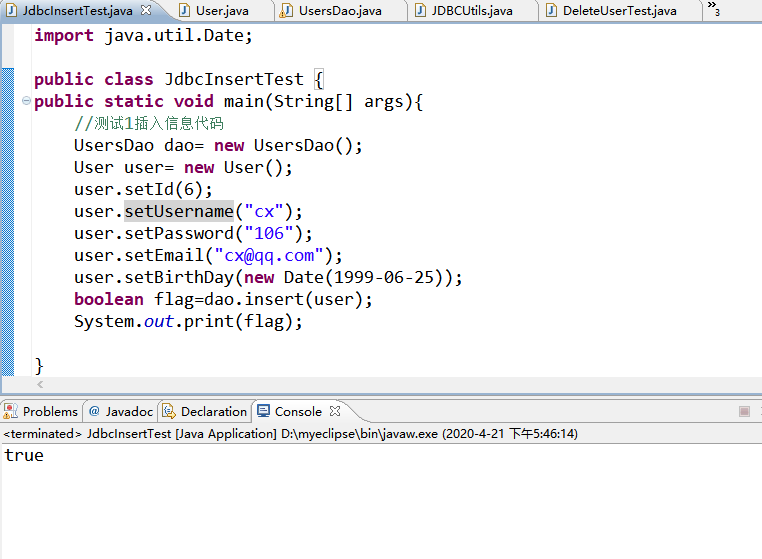
Task: Click the class name JdbcInsertTest in code
Action: point(234,79)
